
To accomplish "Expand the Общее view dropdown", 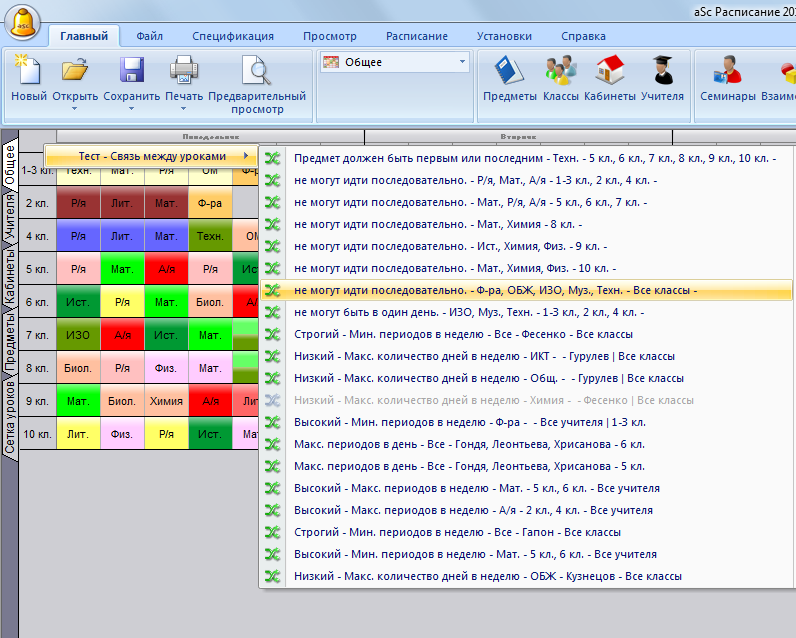I will [x=462, y=62].
